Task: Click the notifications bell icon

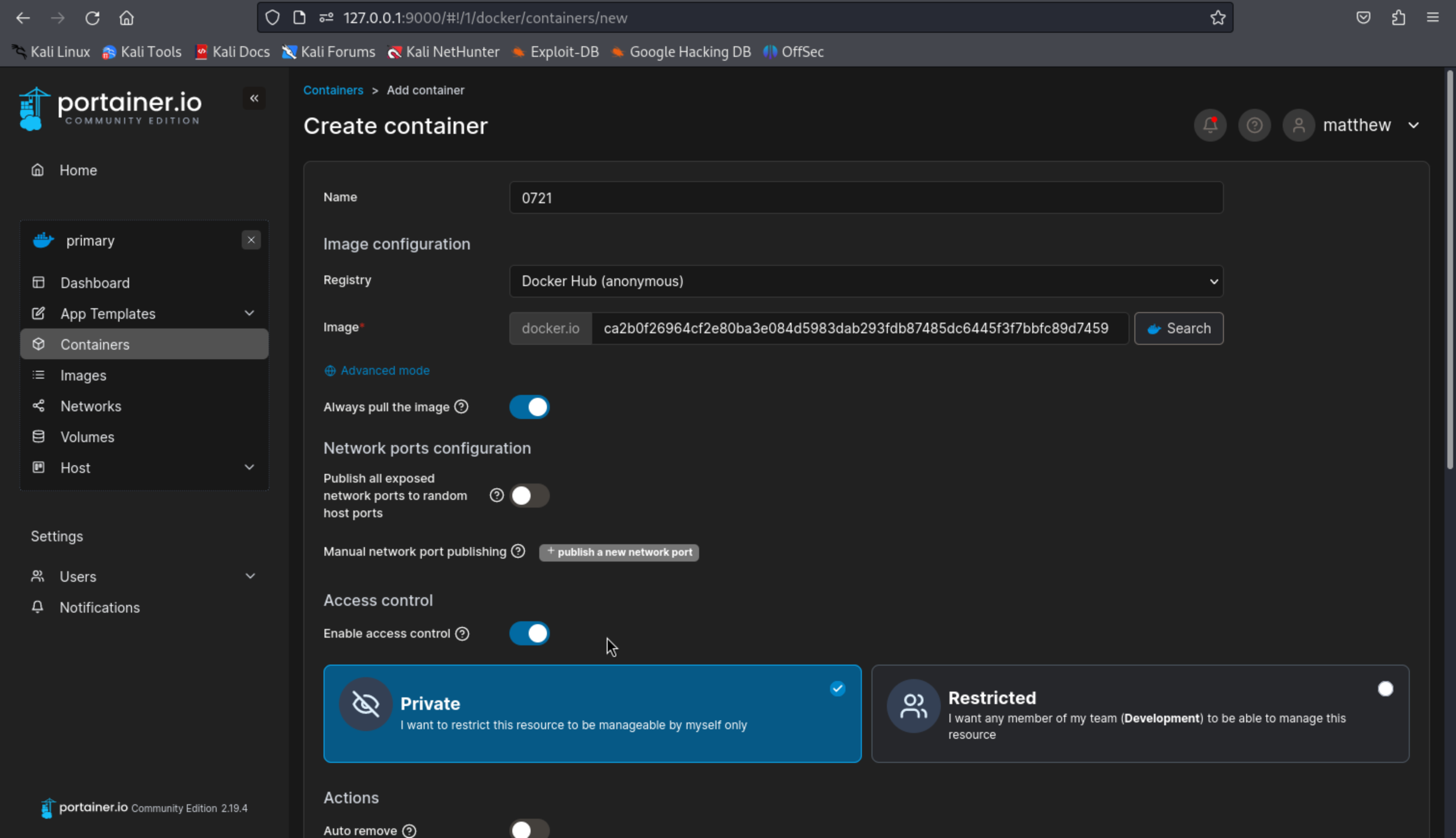Action: click(1210, 125)
